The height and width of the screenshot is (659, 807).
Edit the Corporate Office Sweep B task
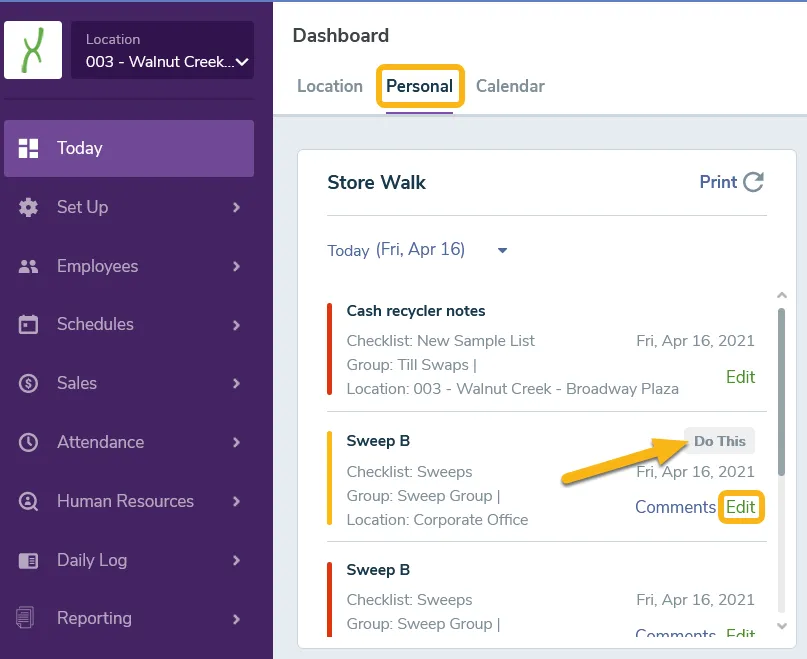click(740, 507)
